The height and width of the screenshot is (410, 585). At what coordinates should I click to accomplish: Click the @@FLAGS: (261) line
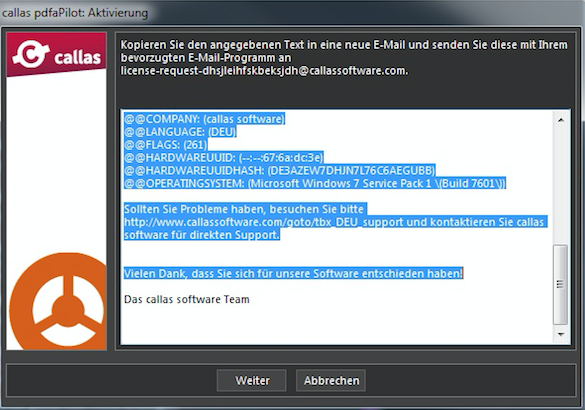pos(166,144)
